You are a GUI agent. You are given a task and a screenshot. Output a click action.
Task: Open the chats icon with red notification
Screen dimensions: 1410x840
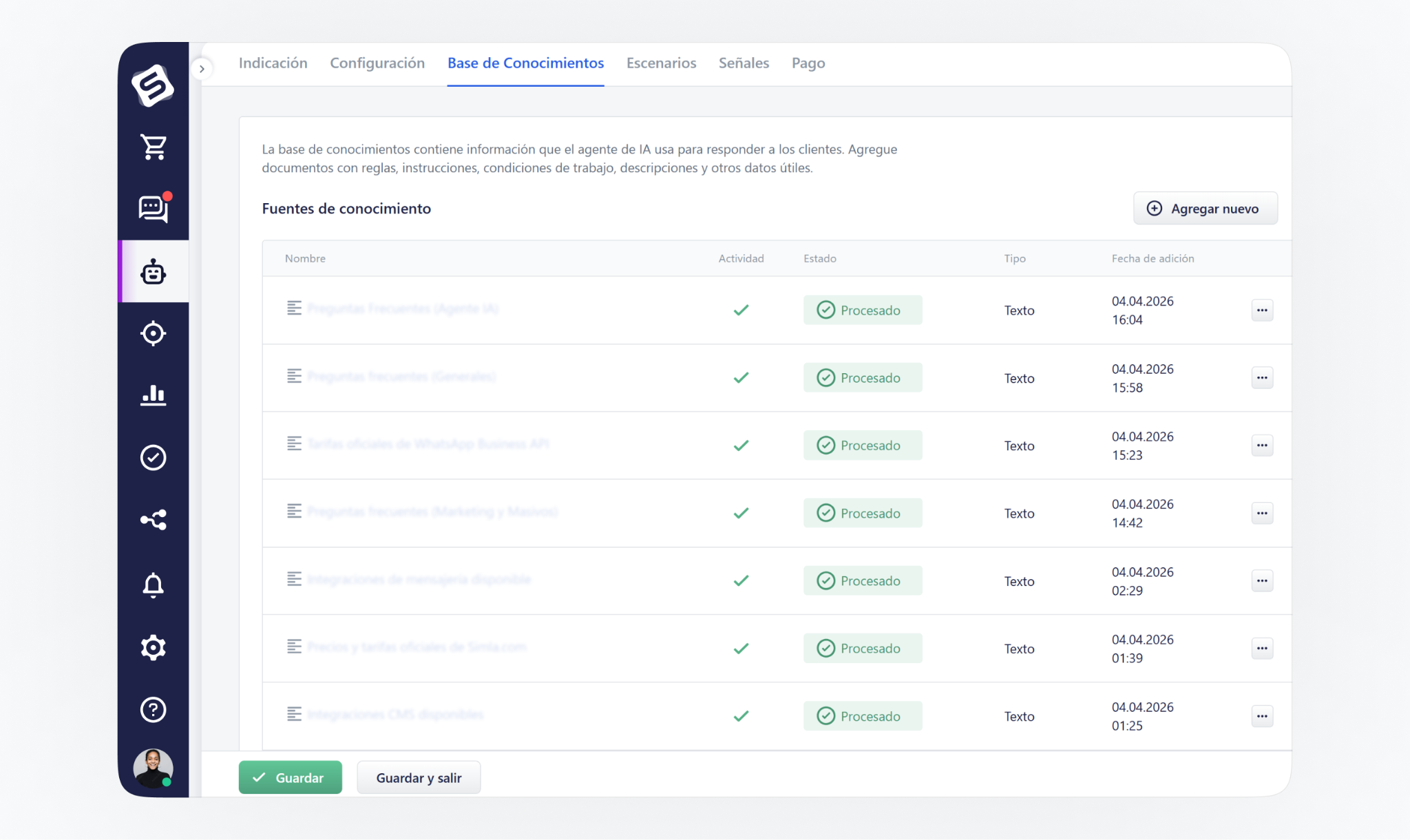[x=153, y=209]
